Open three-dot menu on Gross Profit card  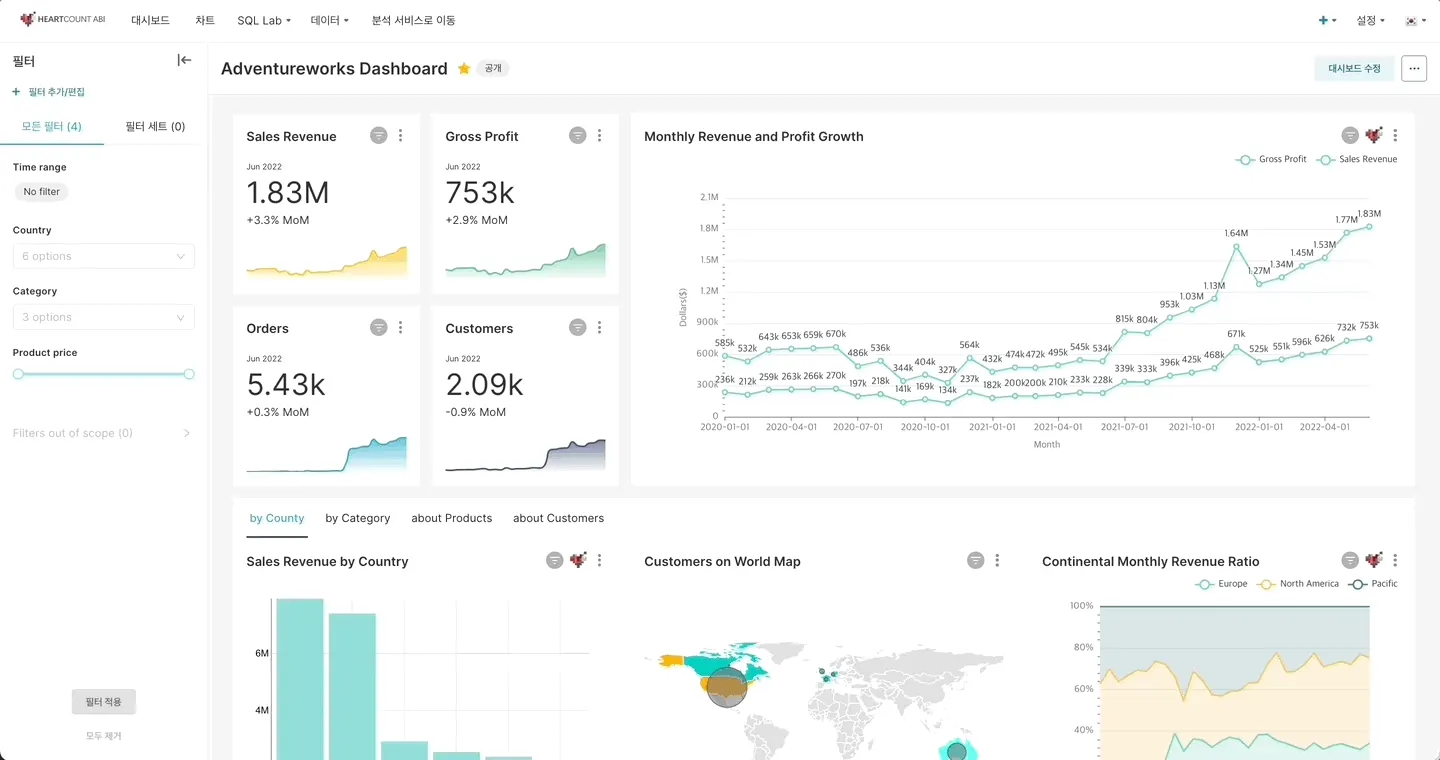point(600,136)
